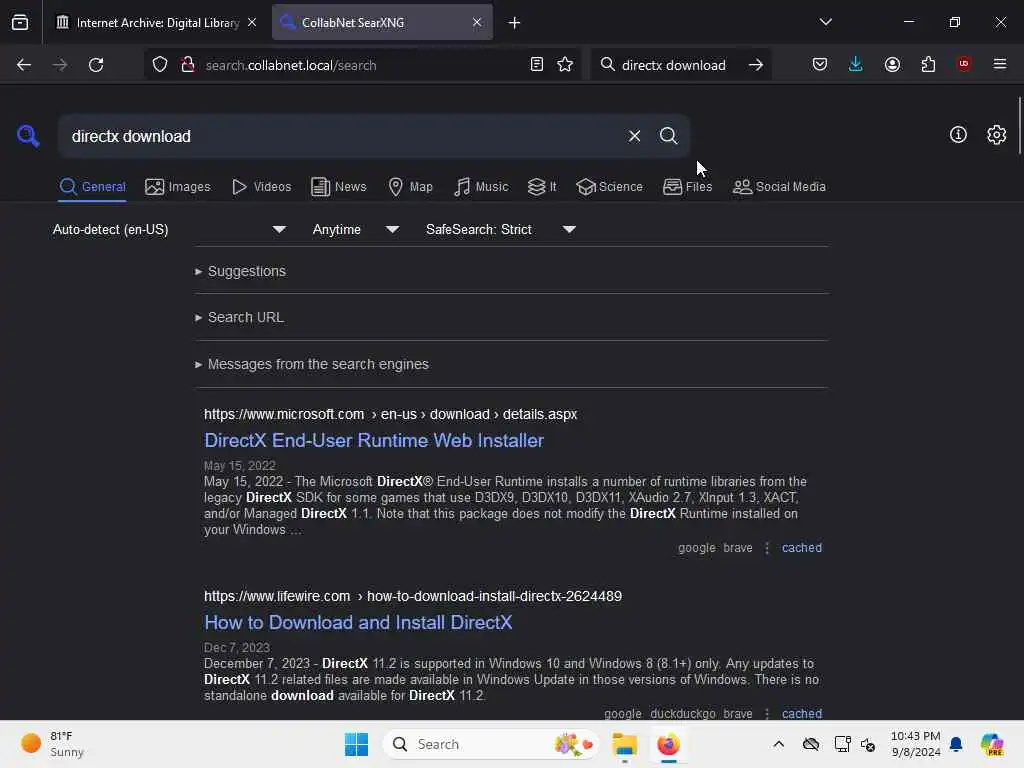1024x768 pixels.
Task: Run the Firefox search bar go arrow
Action: coord(756,65)
